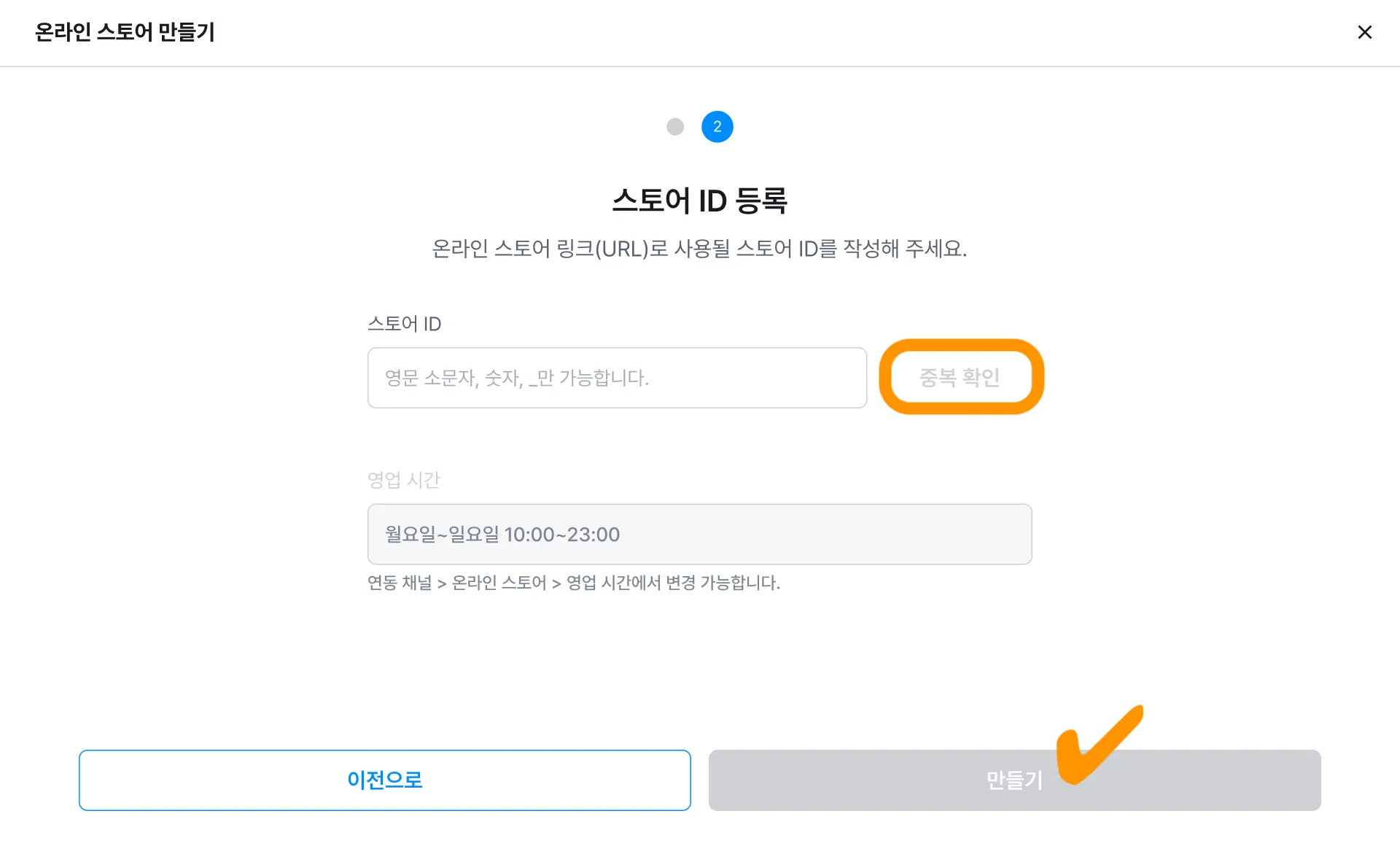Viewport: 1400px width, 846px height.
Task: Click the first > separator in hint
Action: (442, 583)
